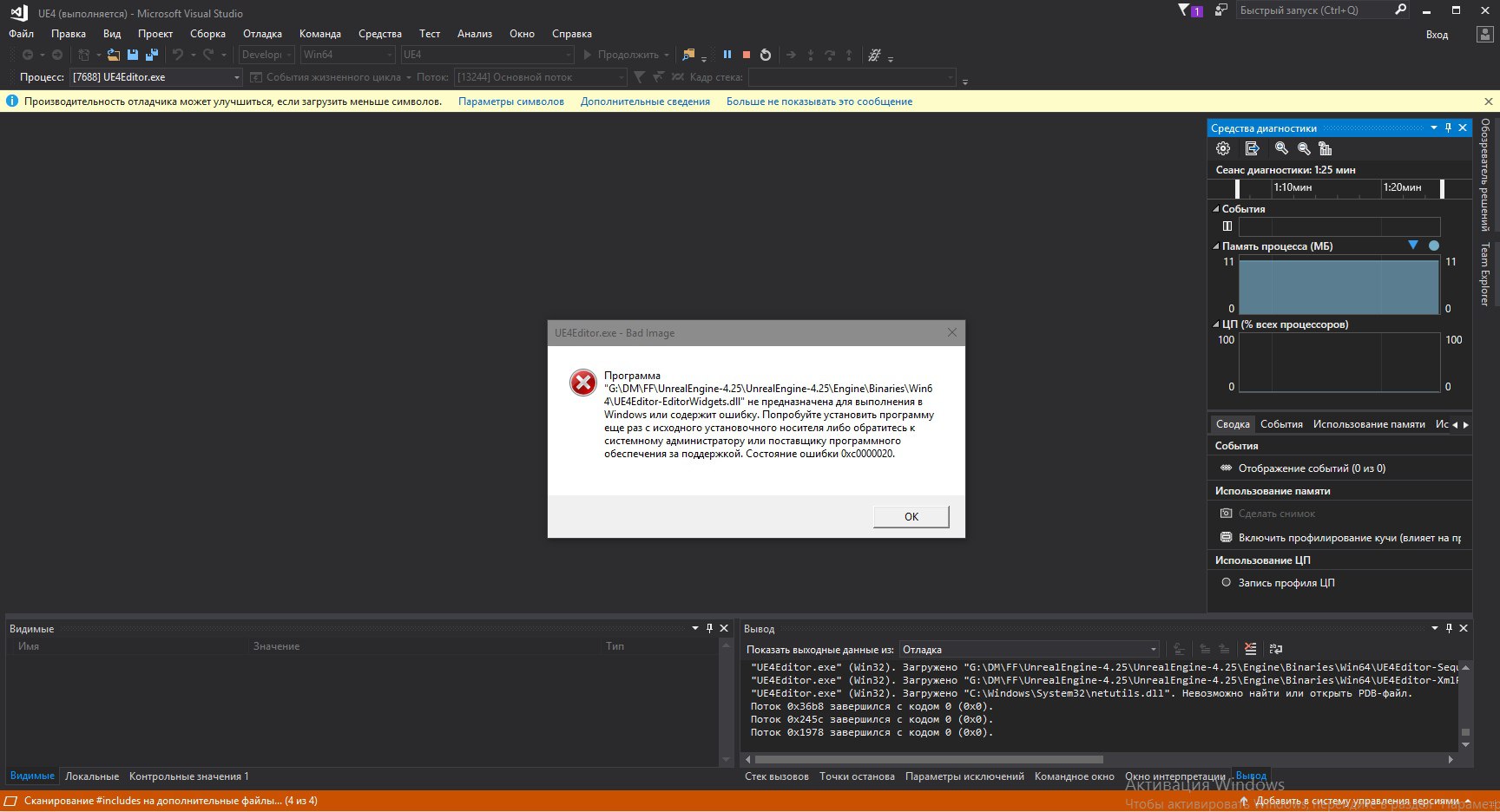Open the Process dropdown showing UE4Editor.exe
Viewport: 1500px width, 812px height.
[156, 77]
